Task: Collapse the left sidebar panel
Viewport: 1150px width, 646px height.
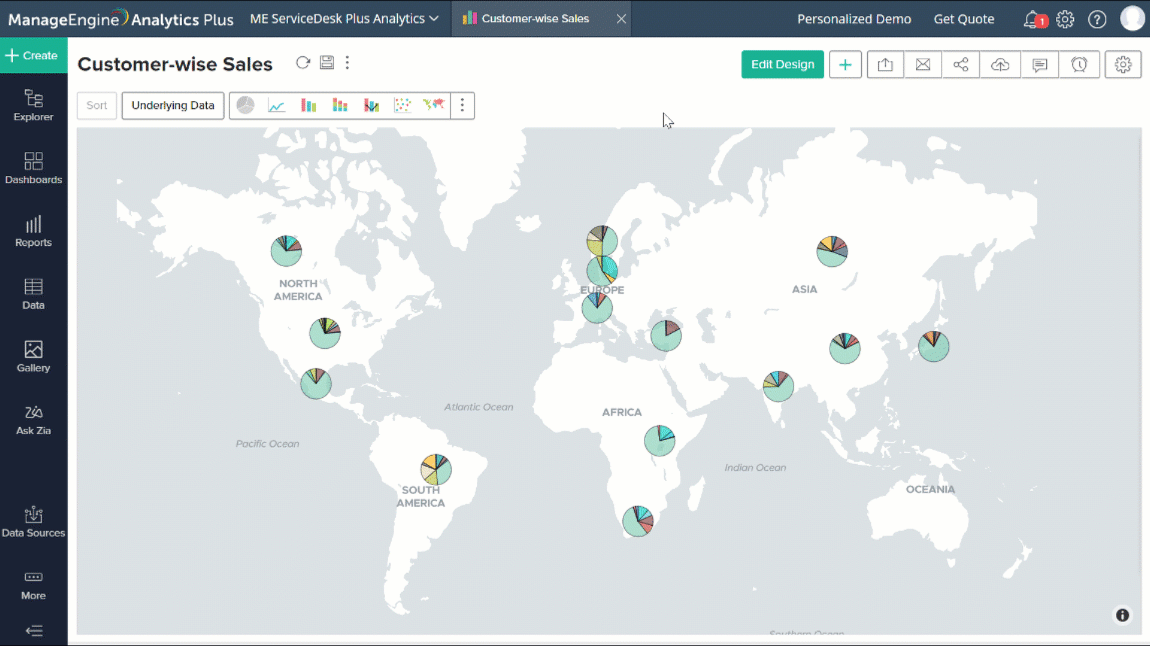Action: pos(33,630)
